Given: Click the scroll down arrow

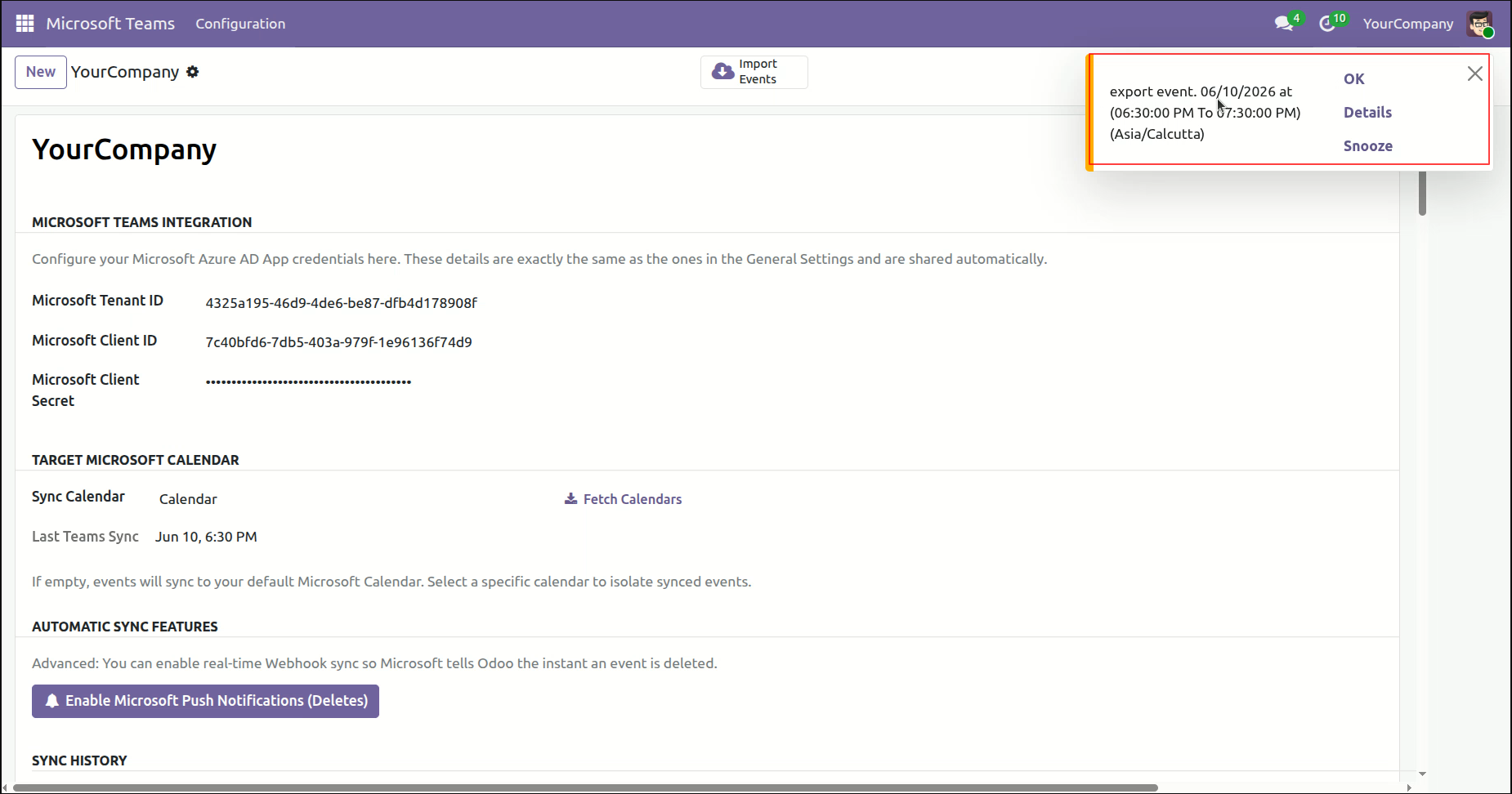Looking at the screenshot, I should pos(1423,774).
